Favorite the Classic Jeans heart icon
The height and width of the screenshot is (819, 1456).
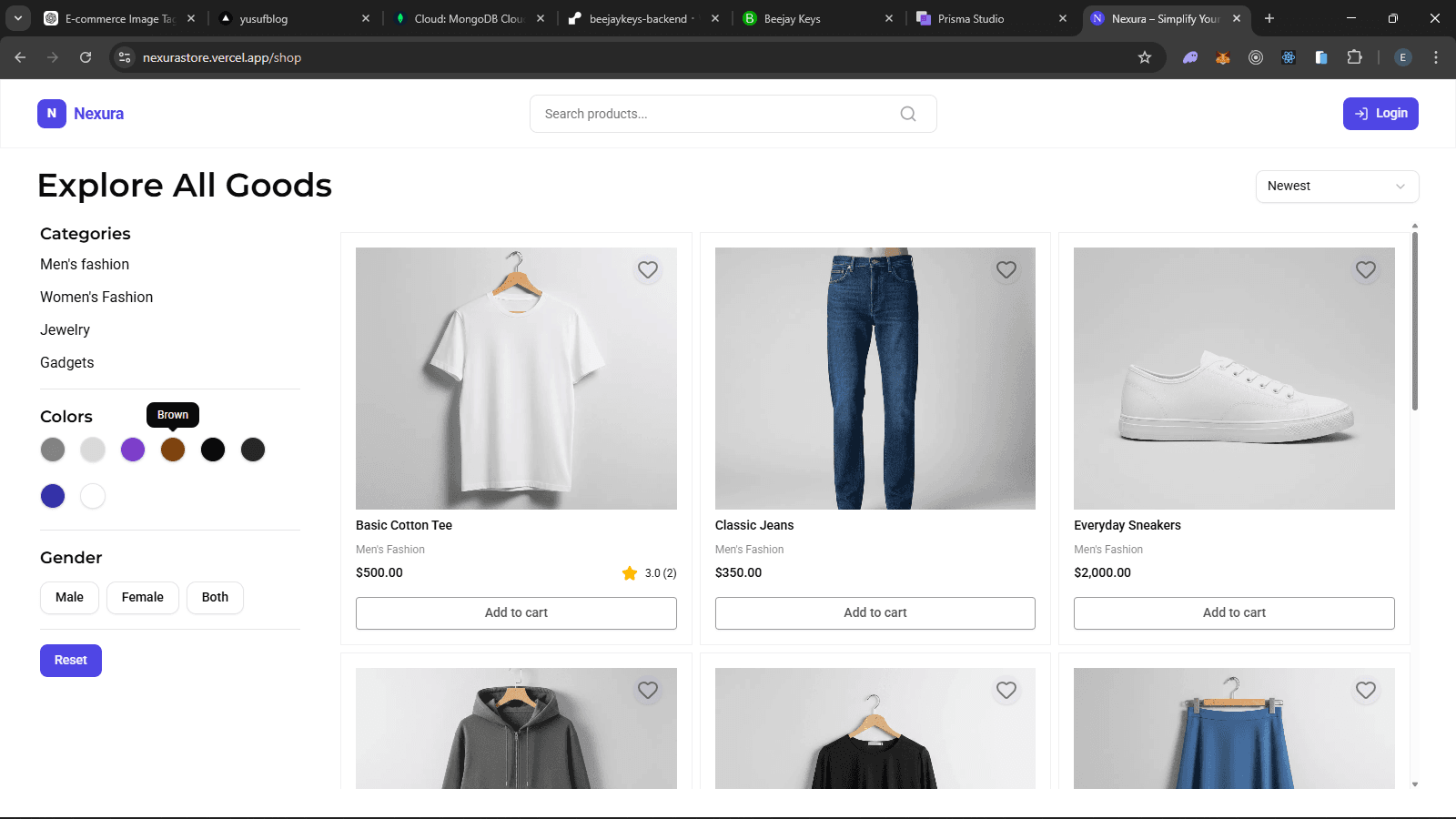pyautogui.click(x=1006, y=269)
